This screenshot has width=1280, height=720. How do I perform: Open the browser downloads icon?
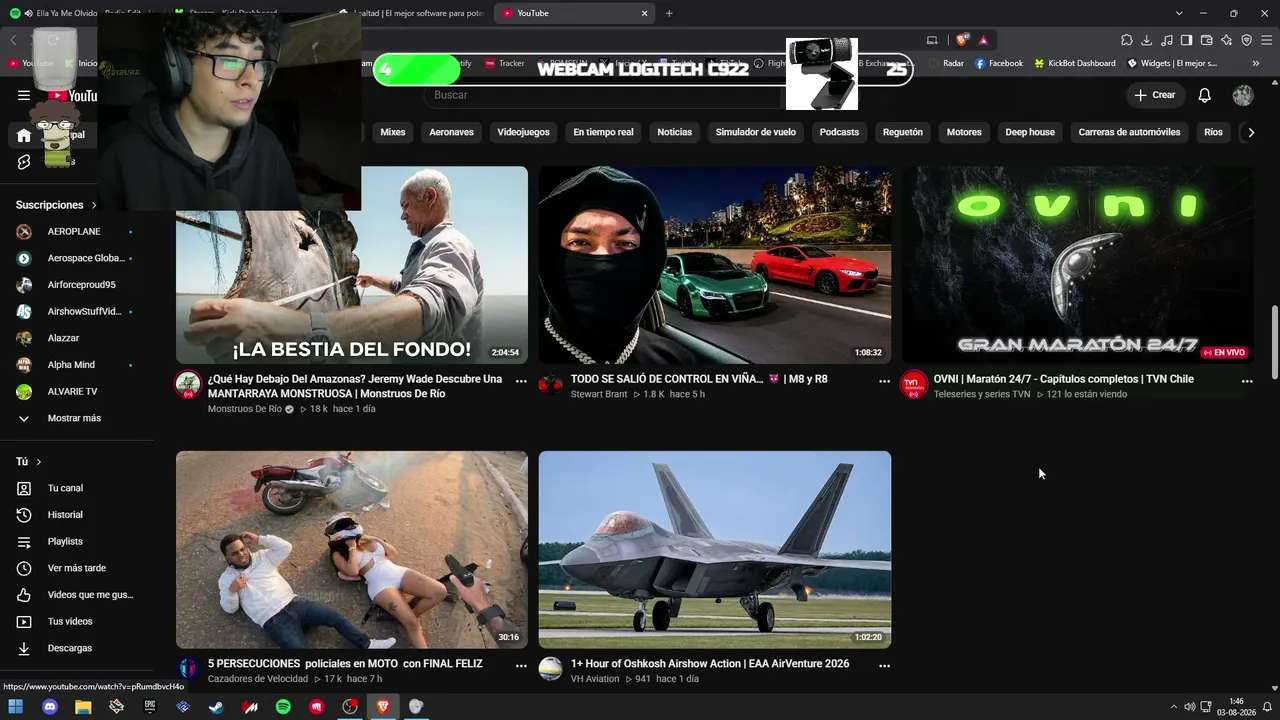pos(1147,40)
